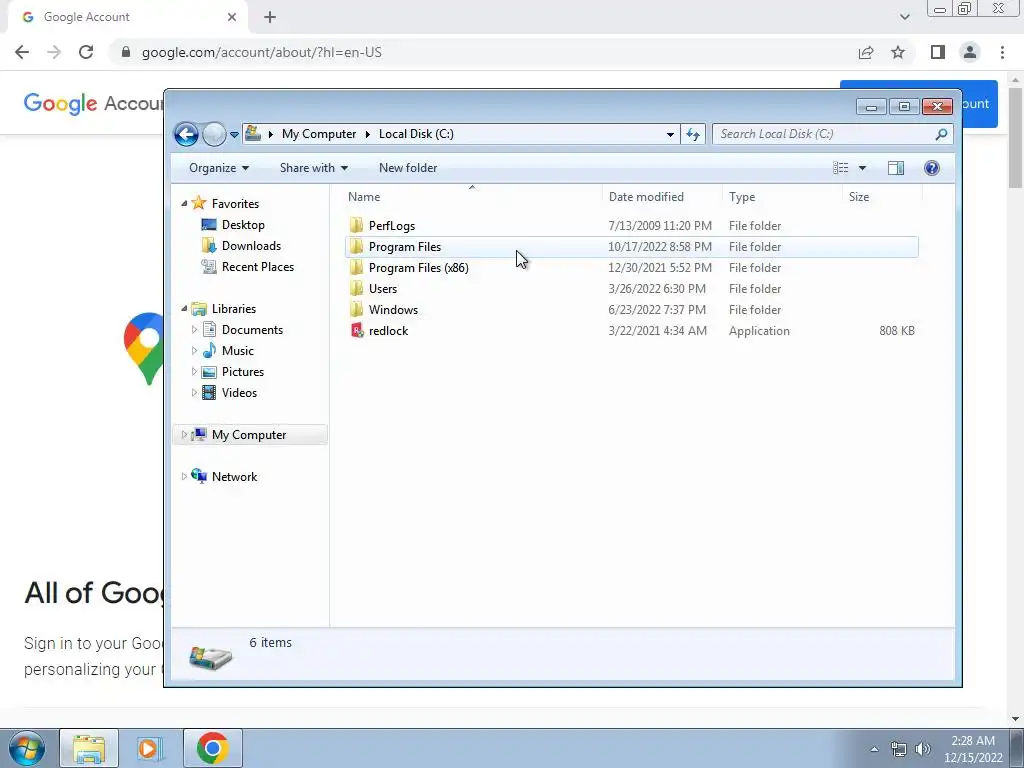Bookmark this page with the star icon
Image resolution: width=1024 pixels, height=768 pixels.
click(898, 52)
